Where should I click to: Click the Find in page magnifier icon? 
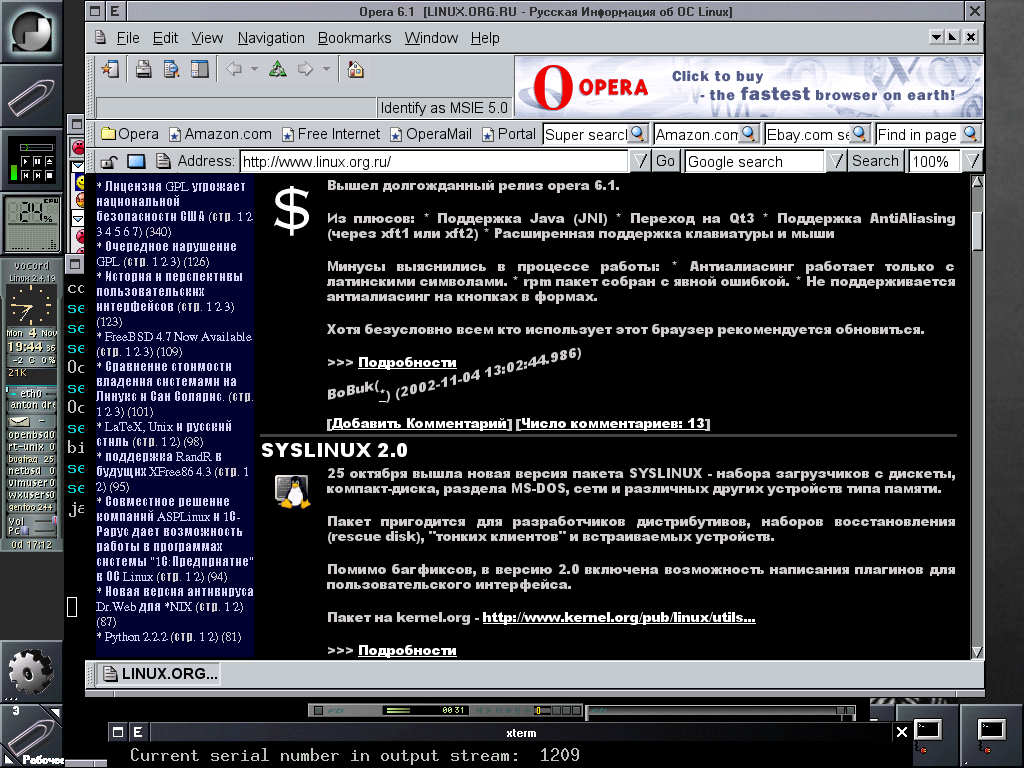click(970, 134)
